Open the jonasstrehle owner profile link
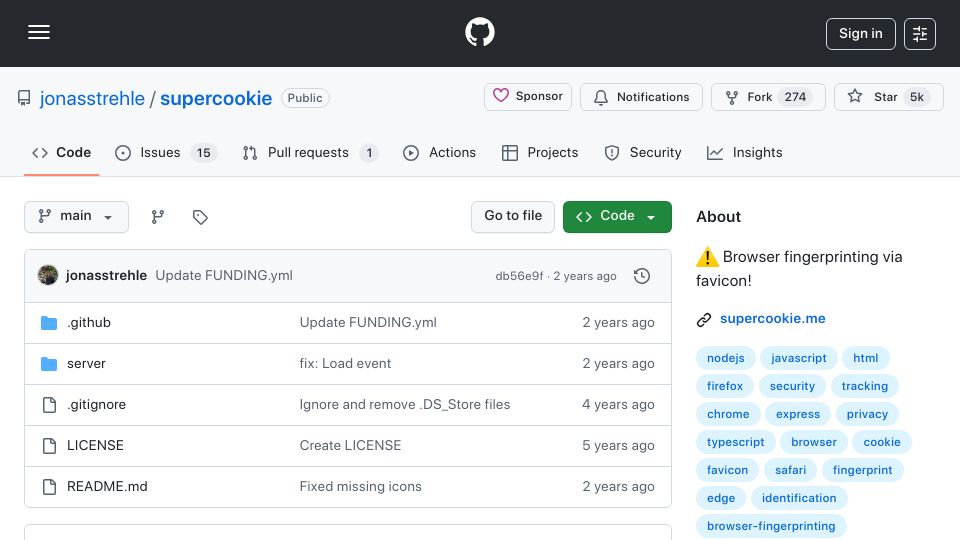 (x=92, y=98)
